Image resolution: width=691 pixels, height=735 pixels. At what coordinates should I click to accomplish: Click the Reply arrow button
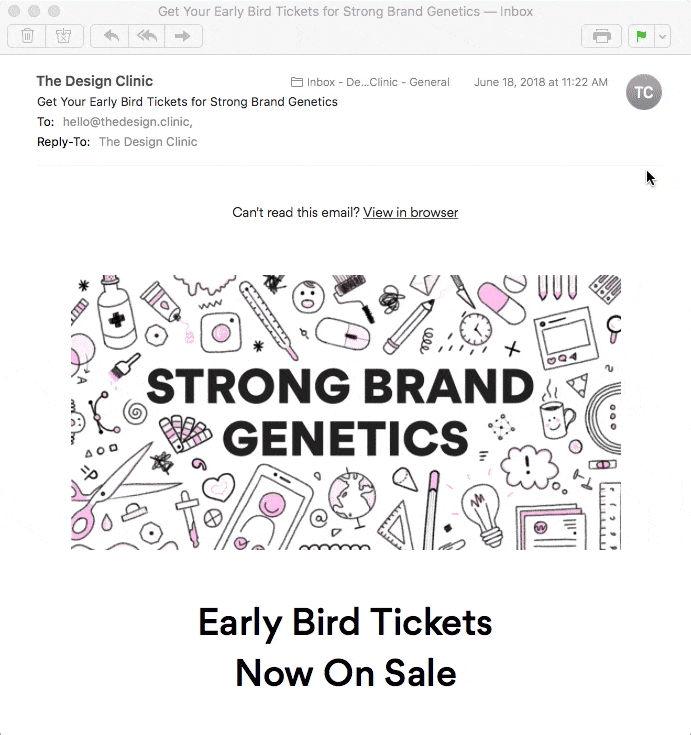[110, 36]
